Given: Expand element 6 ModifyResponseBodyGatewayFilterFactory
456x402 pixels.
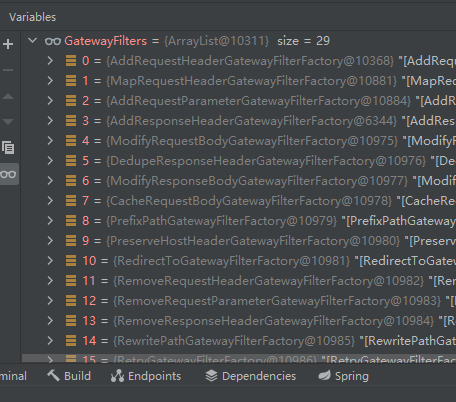Looking at the screenshot, I should tap(50, 181).
